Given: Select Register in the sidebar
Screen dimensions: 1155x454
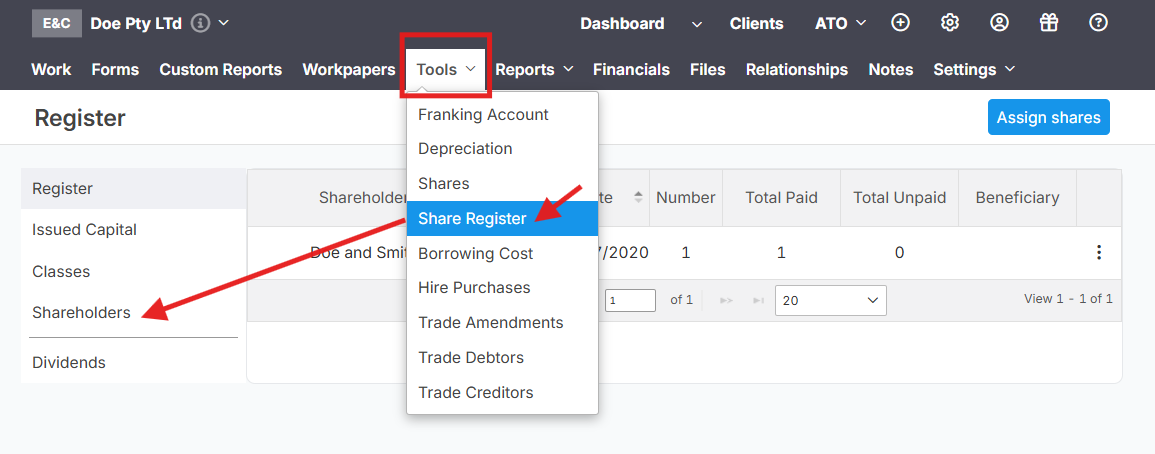Looking at the screenshot, I should click(x=133, y=189).
